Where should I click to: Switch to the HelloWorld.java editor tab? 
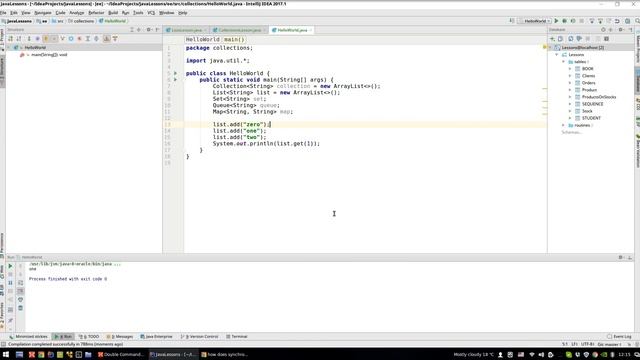pyautogui.click(x=292, y=30)
